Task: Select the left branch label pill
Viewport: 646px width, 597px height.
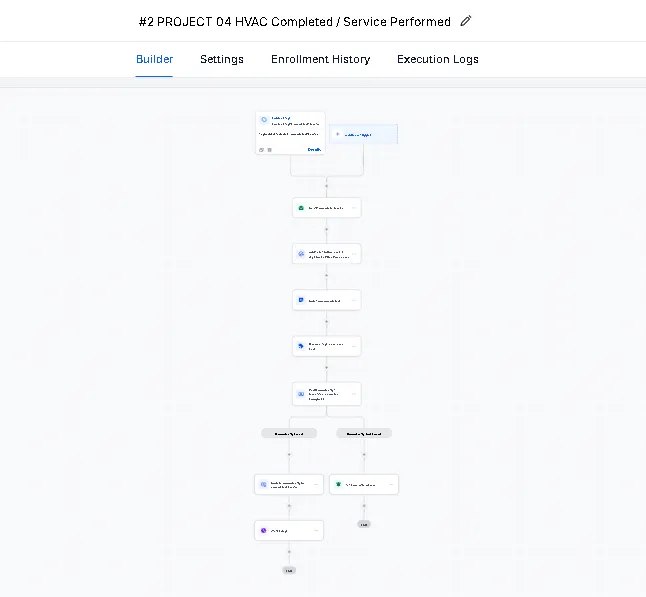Action: (289, 433)
